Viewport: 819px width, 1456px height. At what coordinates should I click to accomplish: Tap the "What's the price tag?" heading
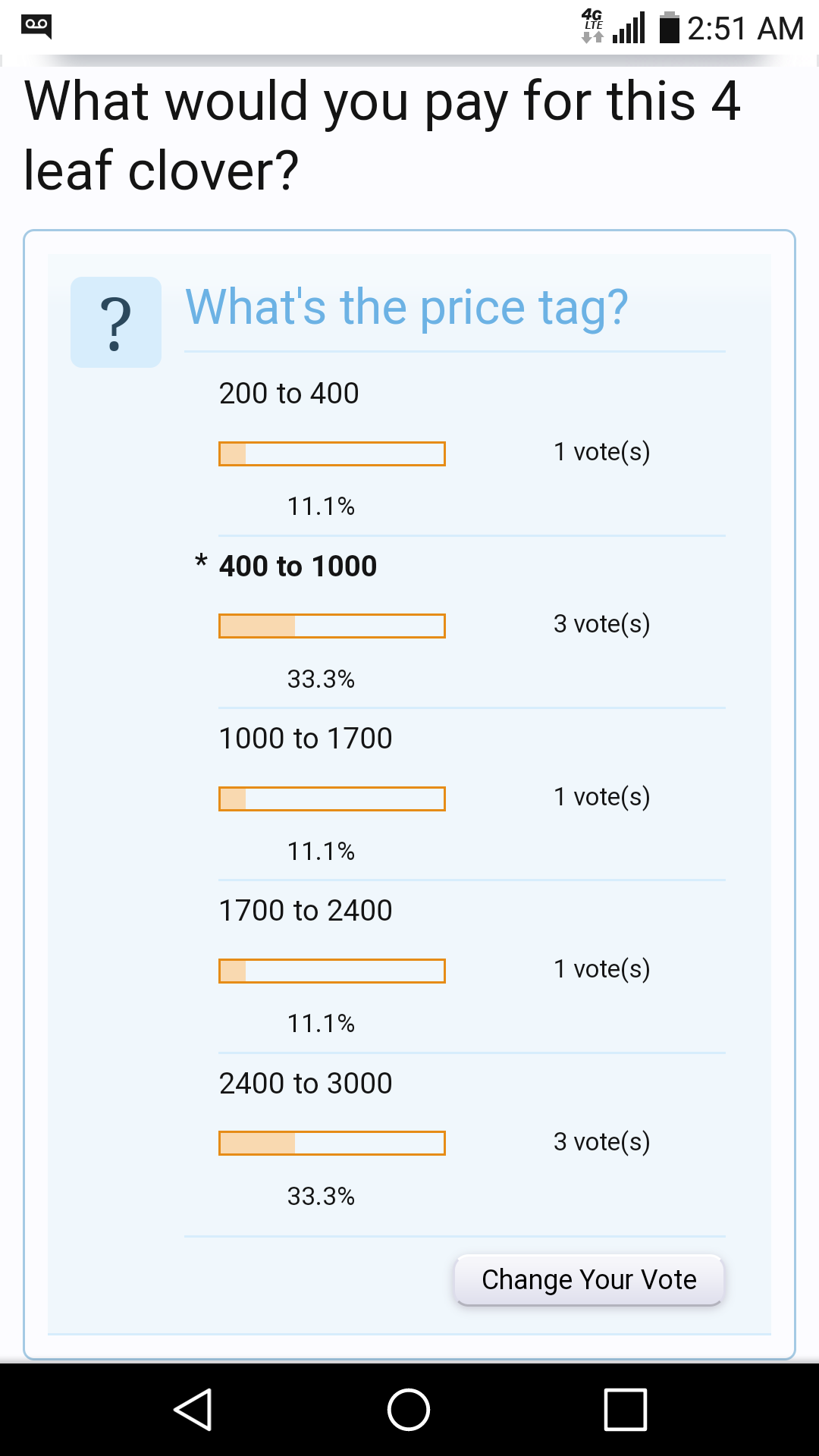point(407,308)
